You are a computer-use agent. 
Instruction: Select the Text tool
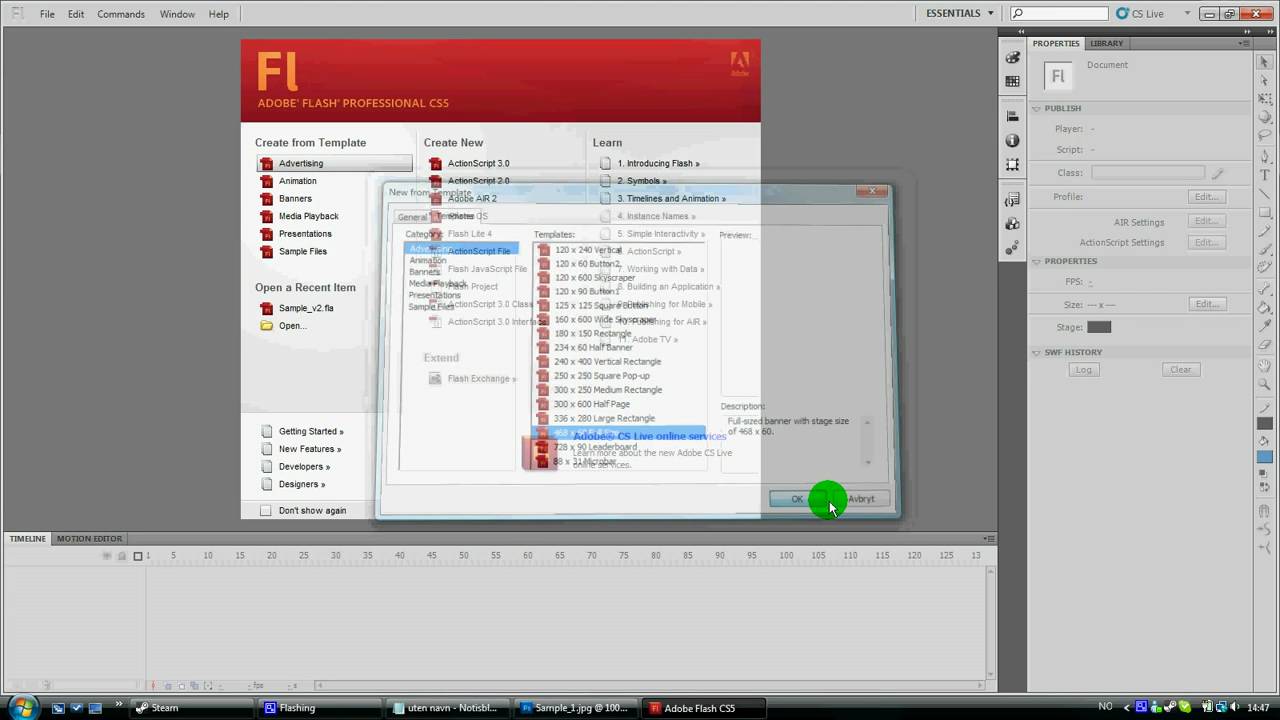pyautogui.click(x=1265, y=175)
